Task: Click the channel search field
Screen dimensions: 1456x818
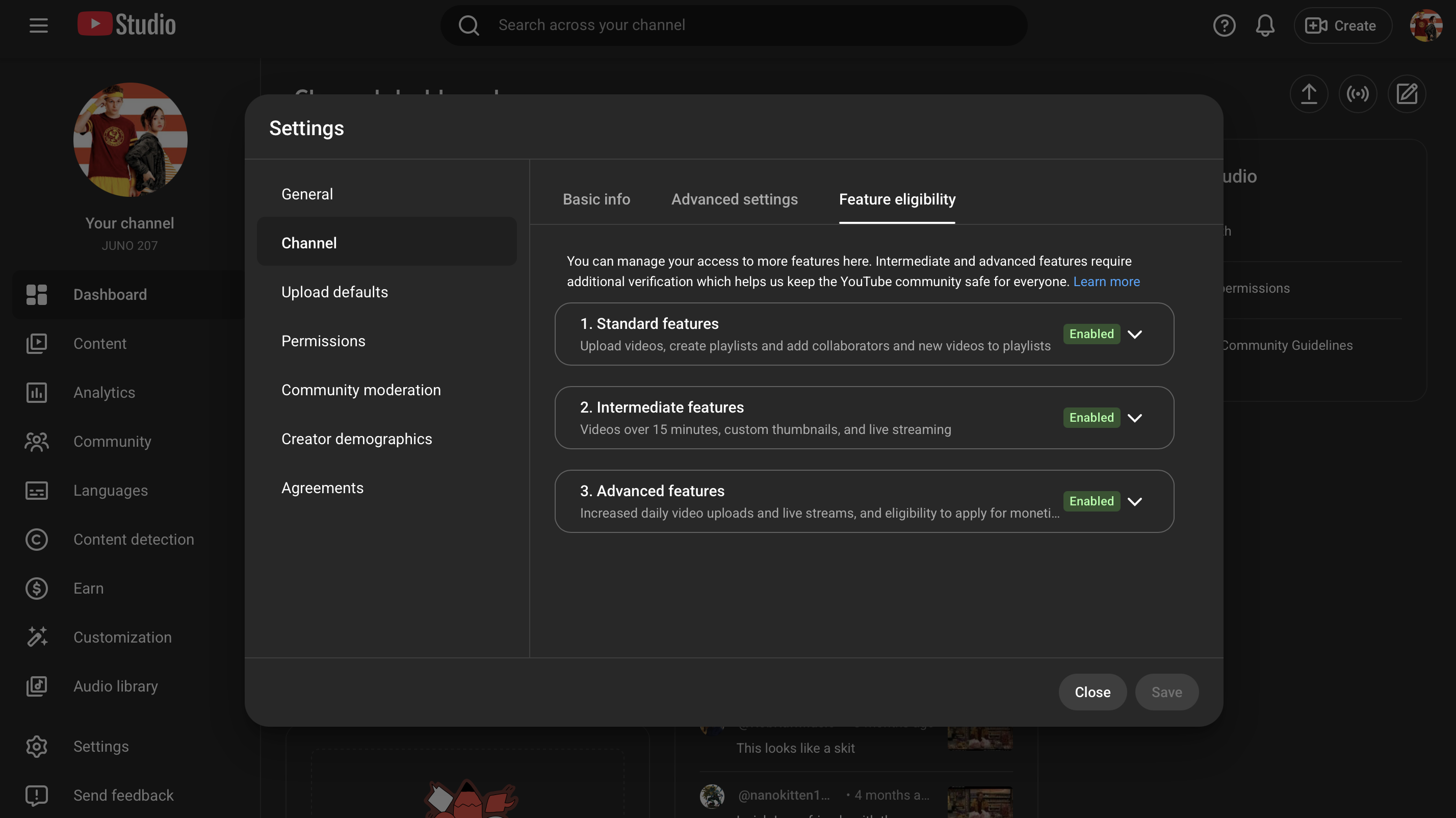Action: pyautogui.click(x=735, y=25)
